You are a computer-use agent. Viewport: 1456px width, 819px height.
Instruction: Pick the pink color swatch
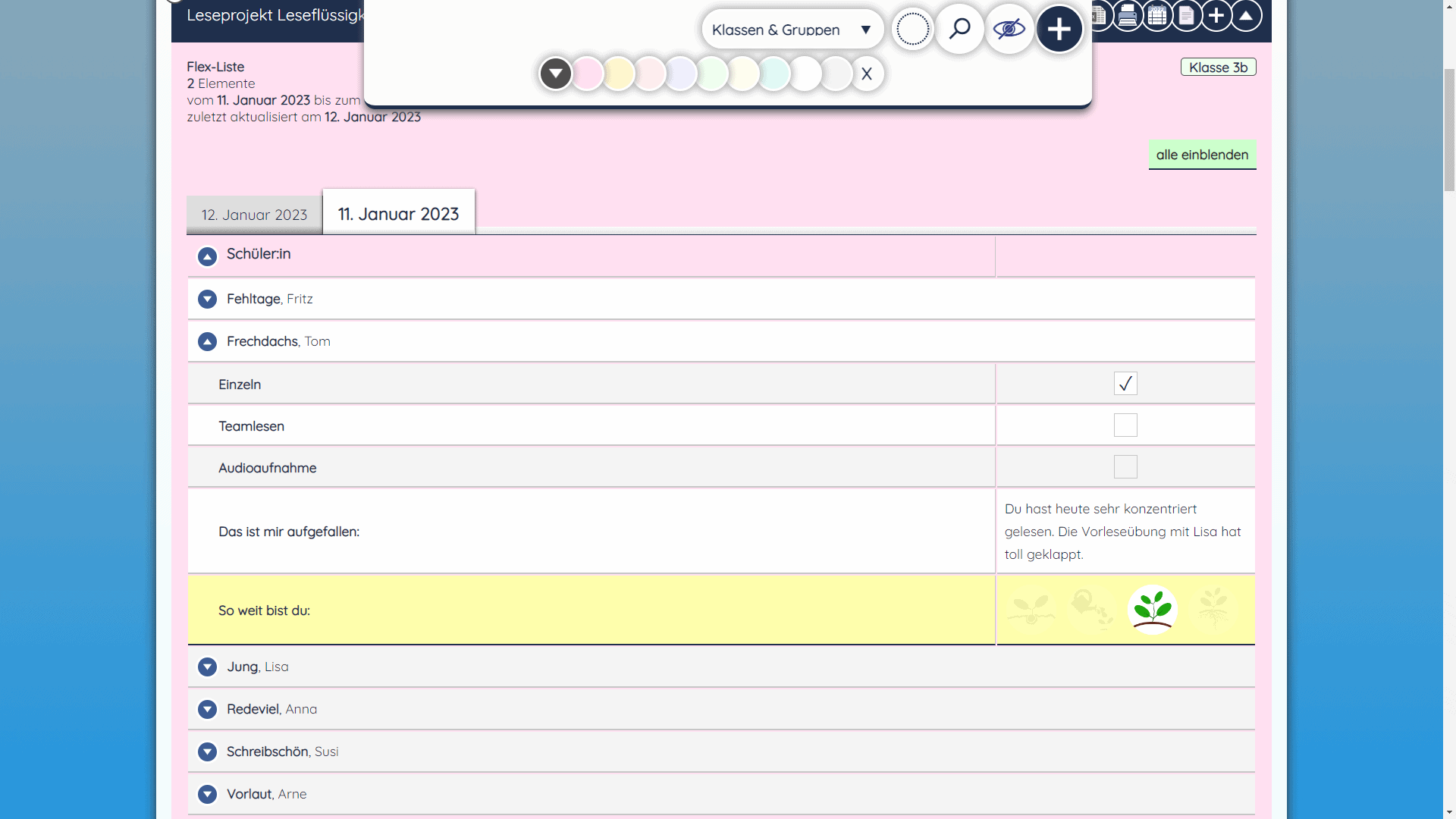click(x=587, y=74)
